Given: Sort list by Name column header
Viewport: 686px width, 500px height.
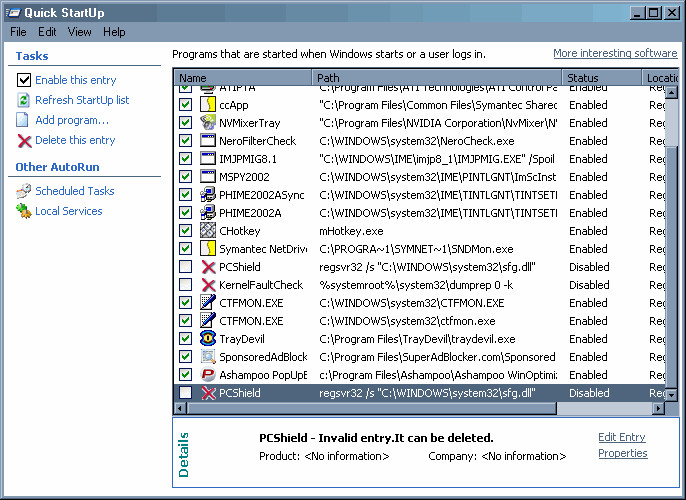Looking at the screenshot, I should pos(243,77).
